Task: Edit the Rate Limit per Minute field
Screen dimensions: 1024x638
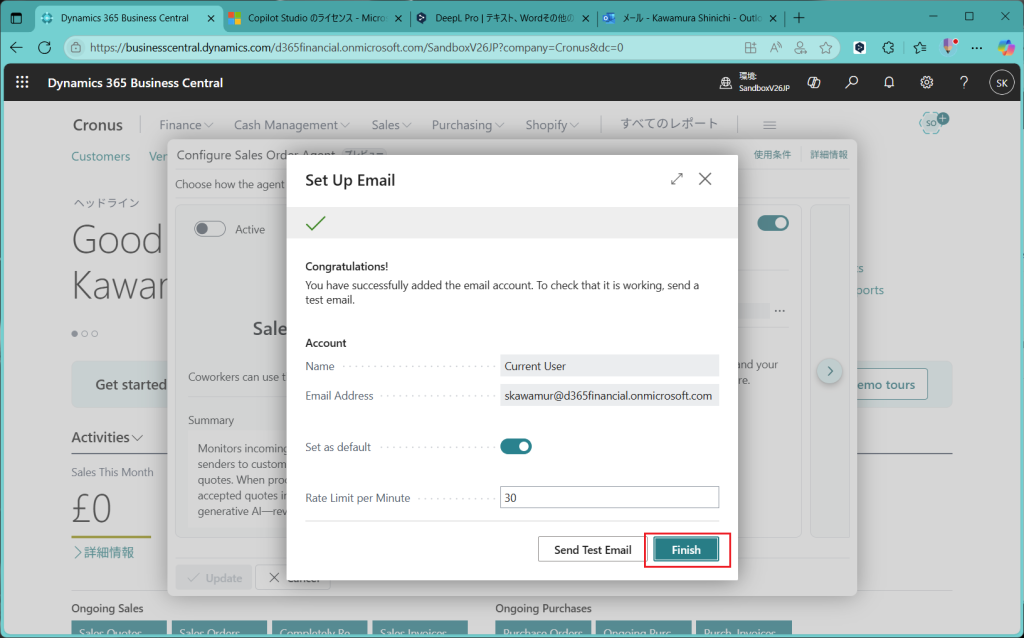Action: click(609, 498)
